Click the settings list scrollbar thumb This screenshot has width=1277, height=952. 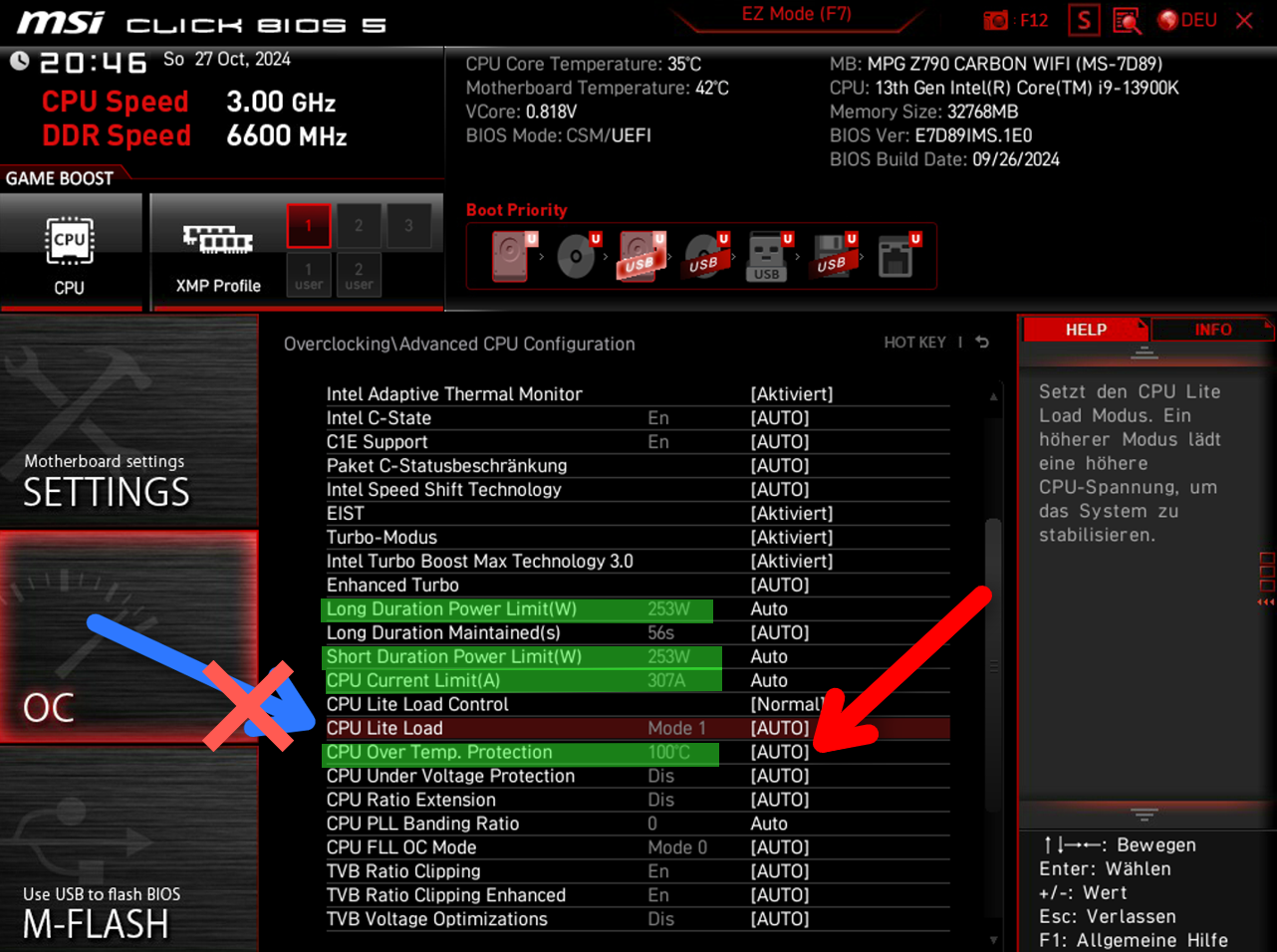click(993, 665)
